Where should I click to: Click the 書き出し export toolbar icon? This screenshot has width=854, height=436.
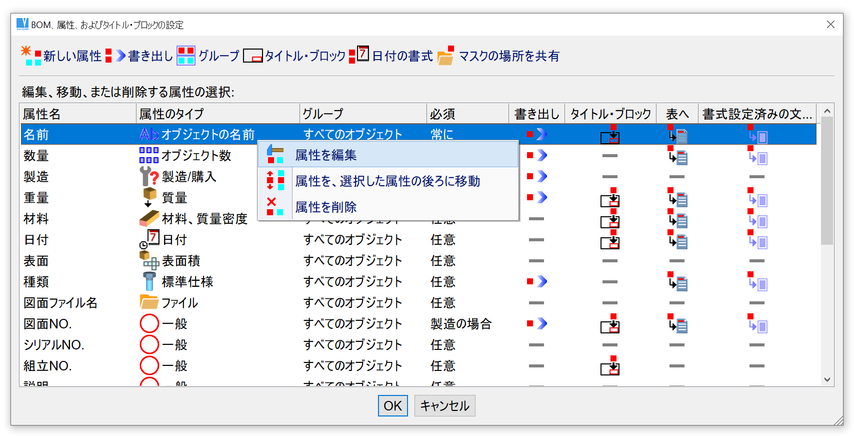point(114,56)
